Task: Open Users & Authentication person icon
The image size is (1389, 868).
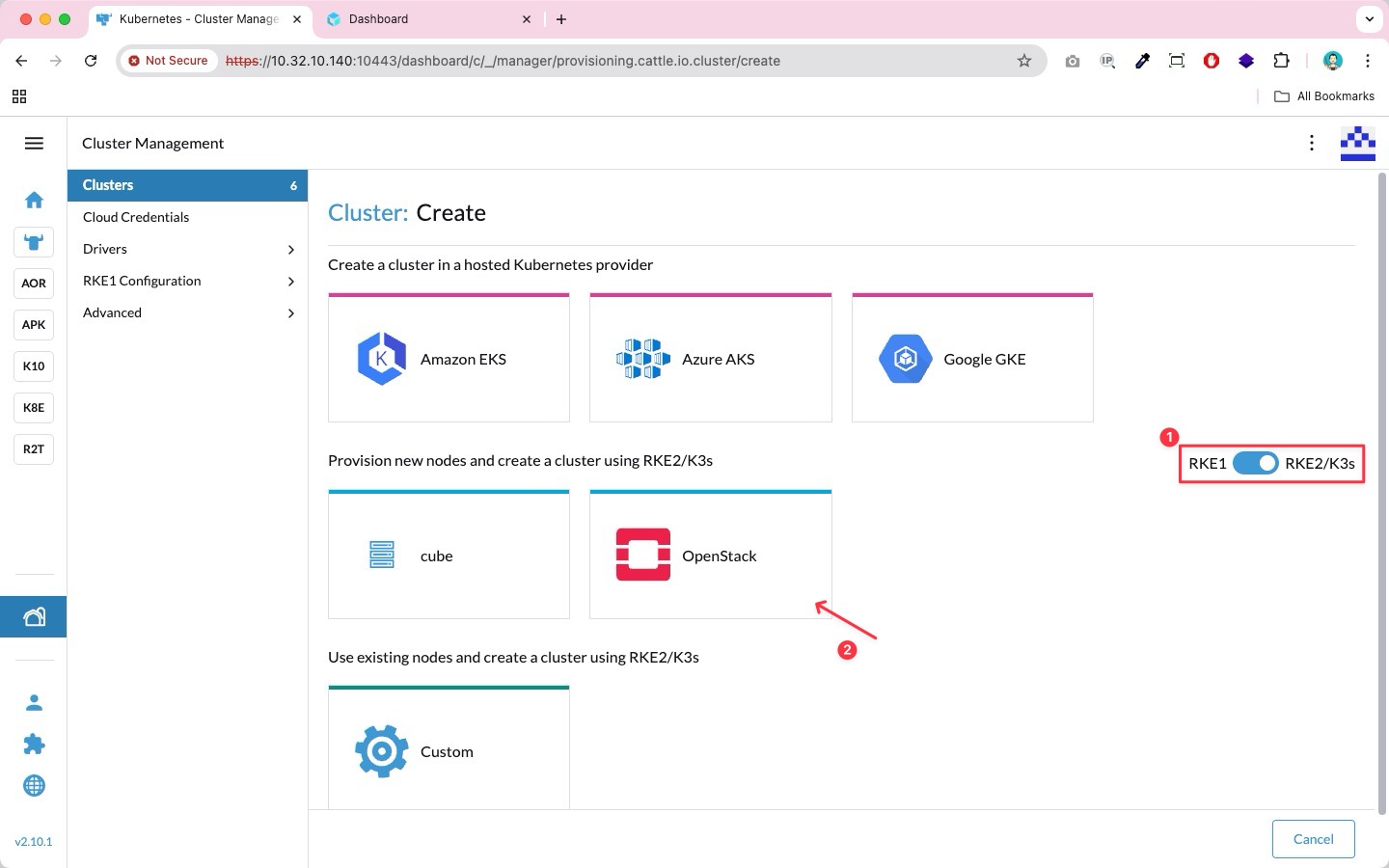Action: coord(34,703)
